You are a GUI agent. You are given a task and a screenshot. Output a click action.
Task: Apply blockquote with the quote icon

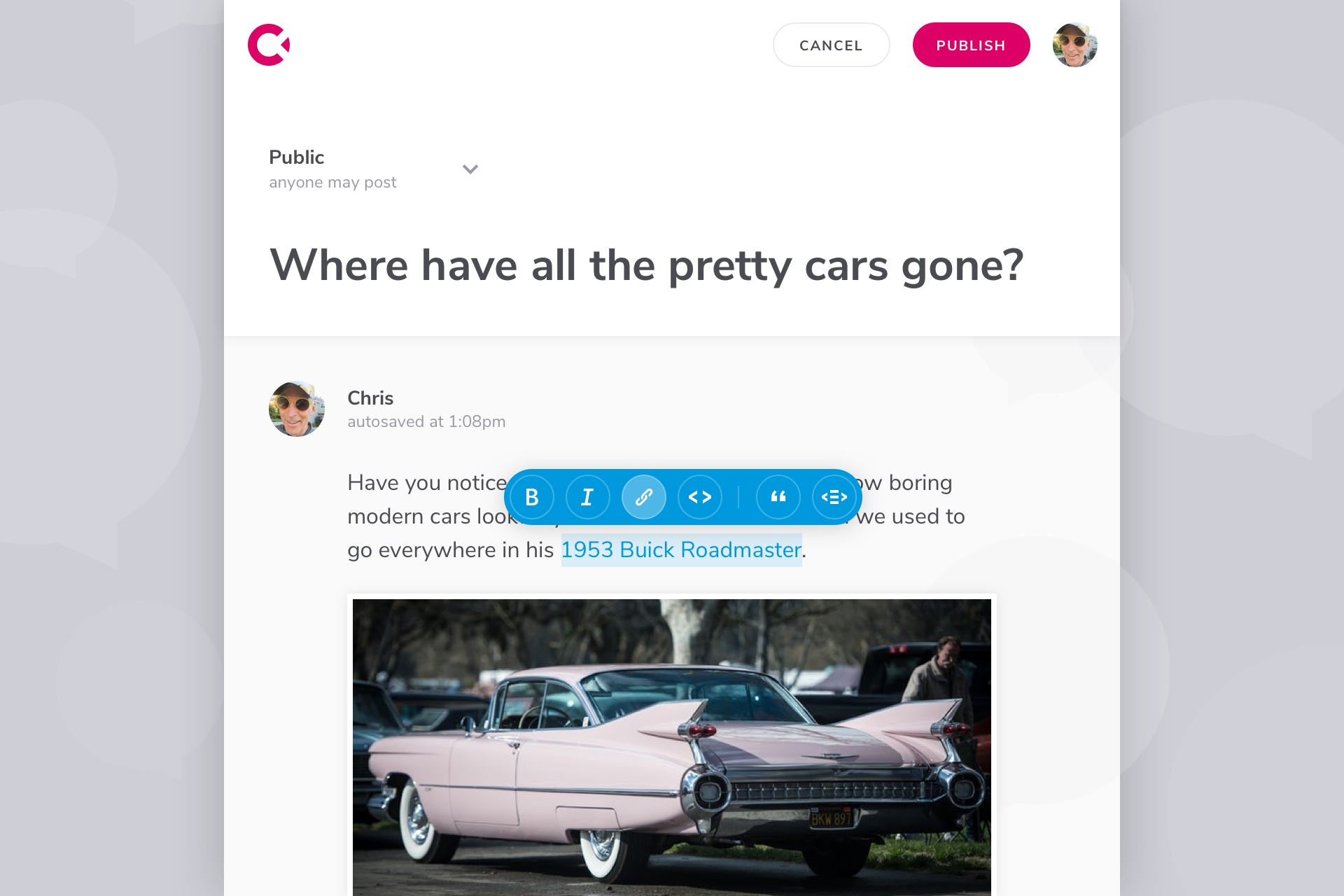point(778,497)
